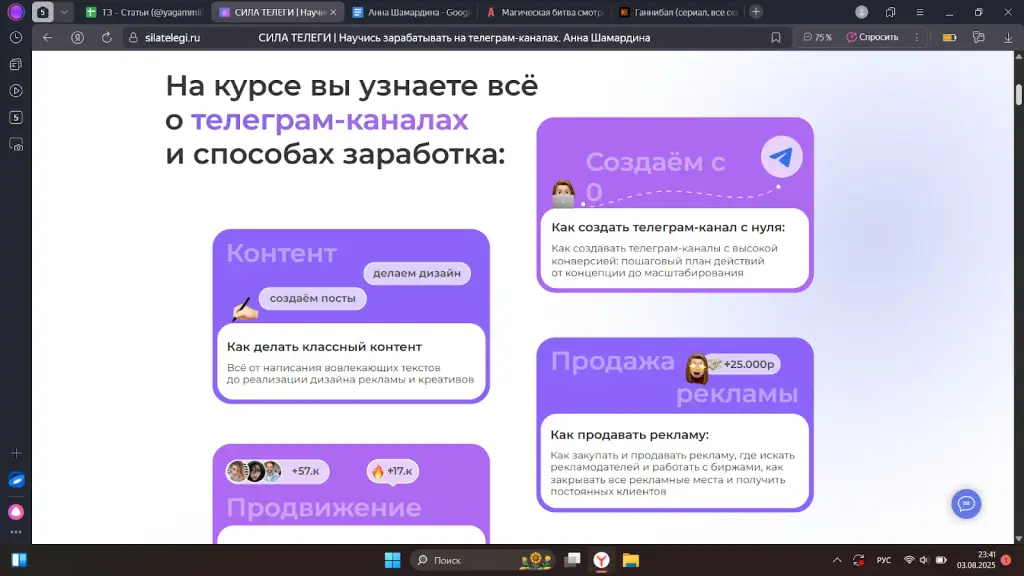Open the blue messenger icon in sidebar
The height and width of the screenshot is (576, 1024).
(16, 481)
